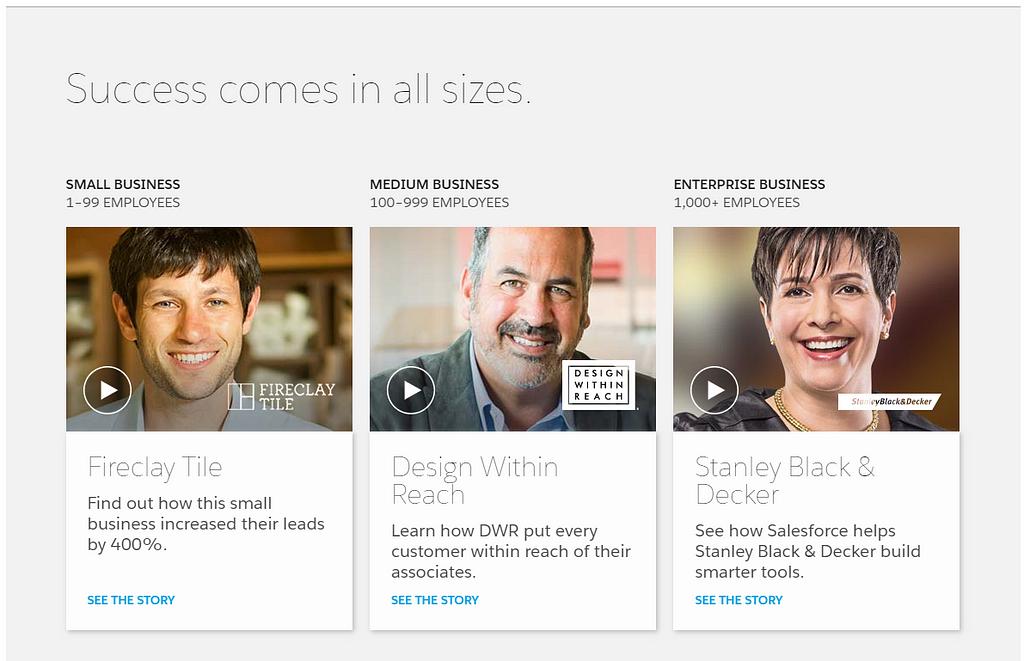Select the Stanley Black & Decker card title
This screenshot has width=1024, height=661.
[784, 480]
